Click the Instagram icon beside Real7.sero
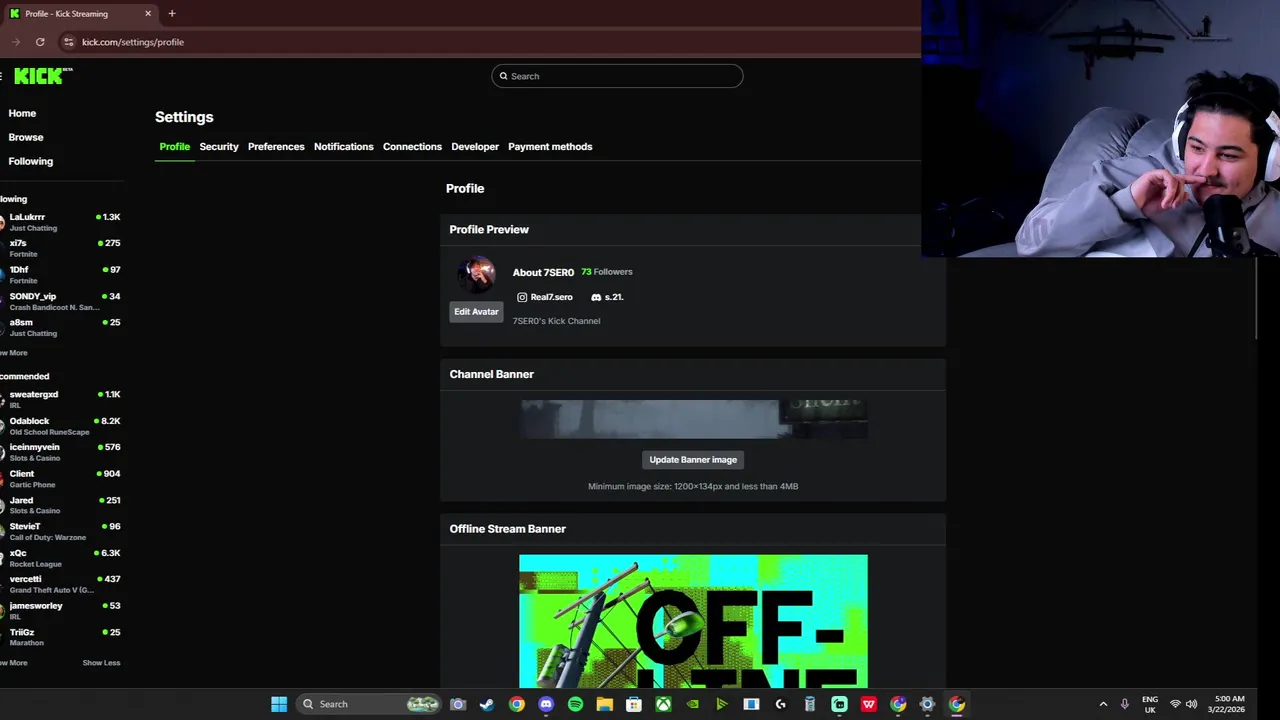This screenshot has width=1280, height=720. [x=522, y=297]
